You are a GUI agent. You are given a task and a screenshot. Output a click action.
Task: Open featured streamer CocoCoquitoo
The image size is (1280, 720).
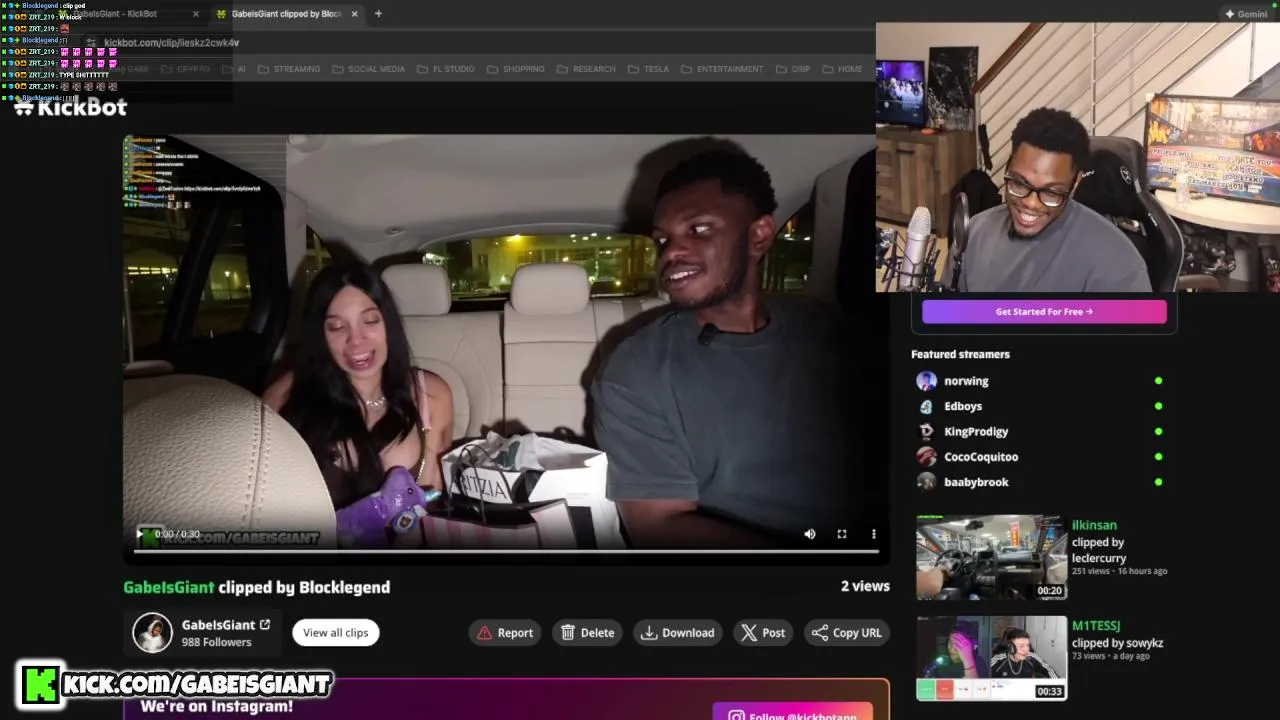[981, 457]
